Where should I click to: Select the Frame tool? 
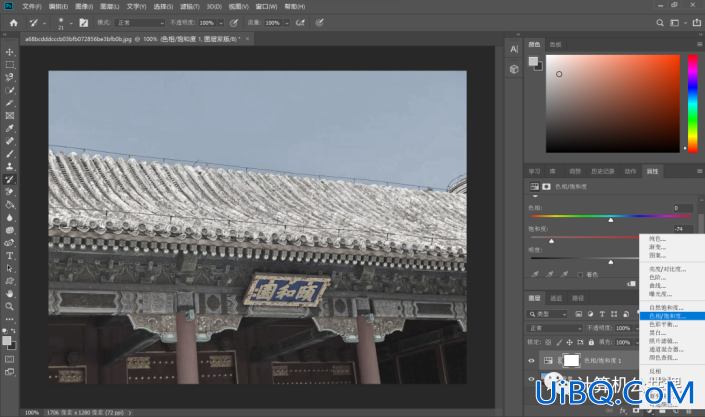[x=9, y=116]
